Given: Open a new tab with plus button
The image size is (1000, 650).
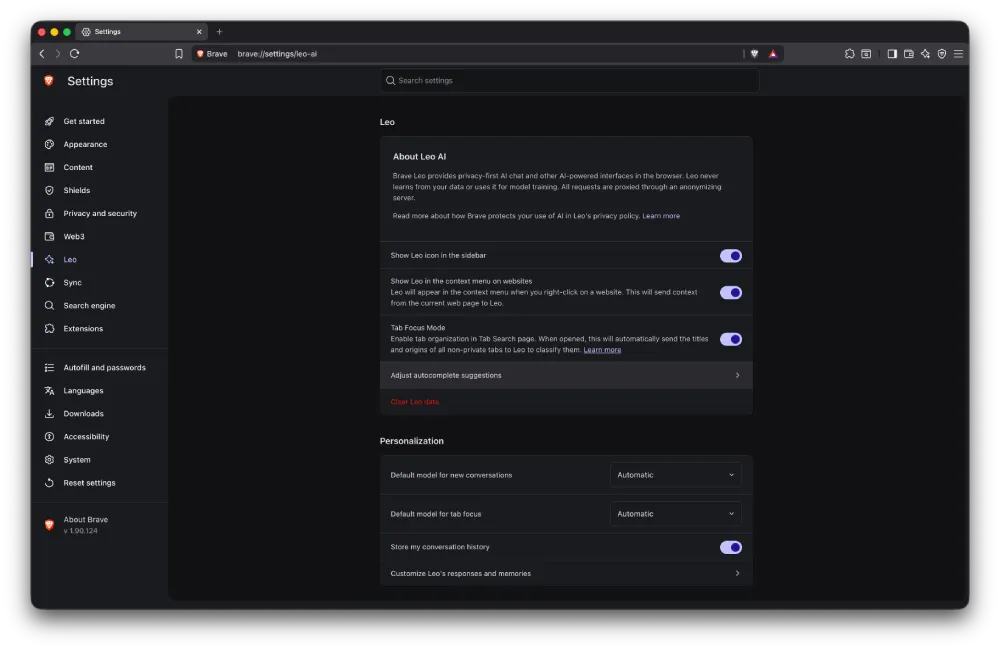Looking at the screenshot, I should click(x=219, y=31).
